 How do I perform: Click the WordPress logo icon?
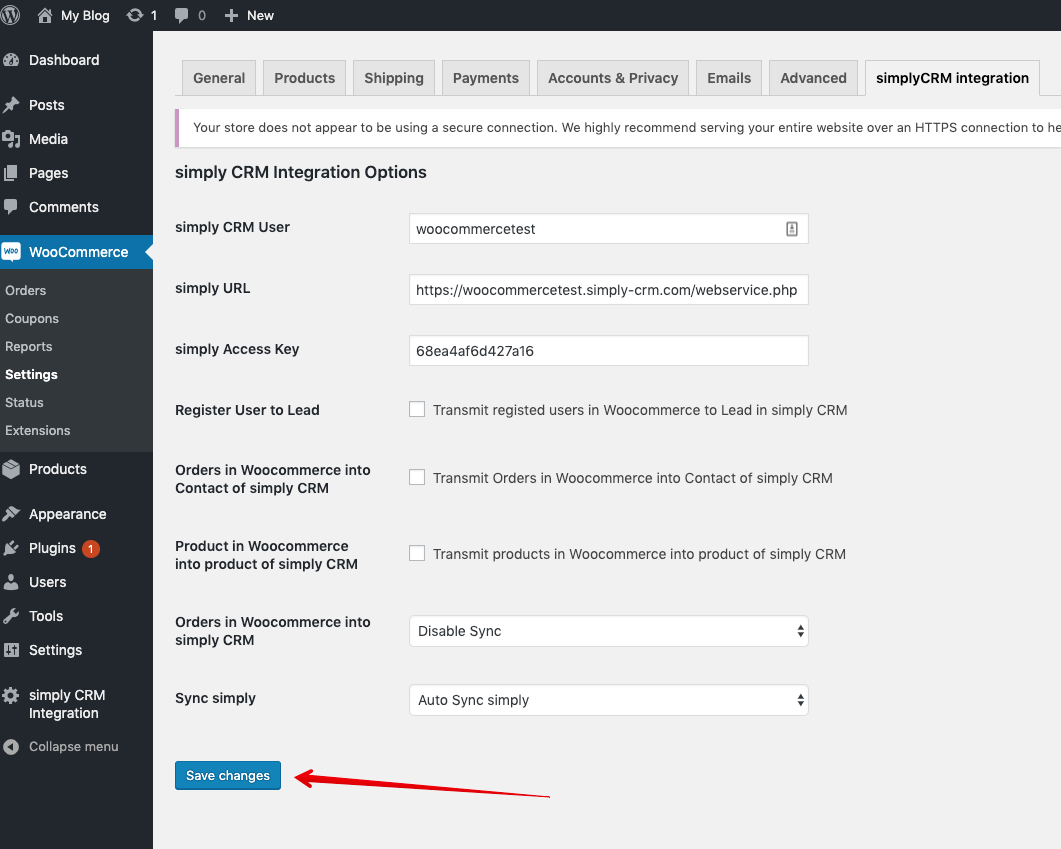pyautogui.click(x=10, y=15)
